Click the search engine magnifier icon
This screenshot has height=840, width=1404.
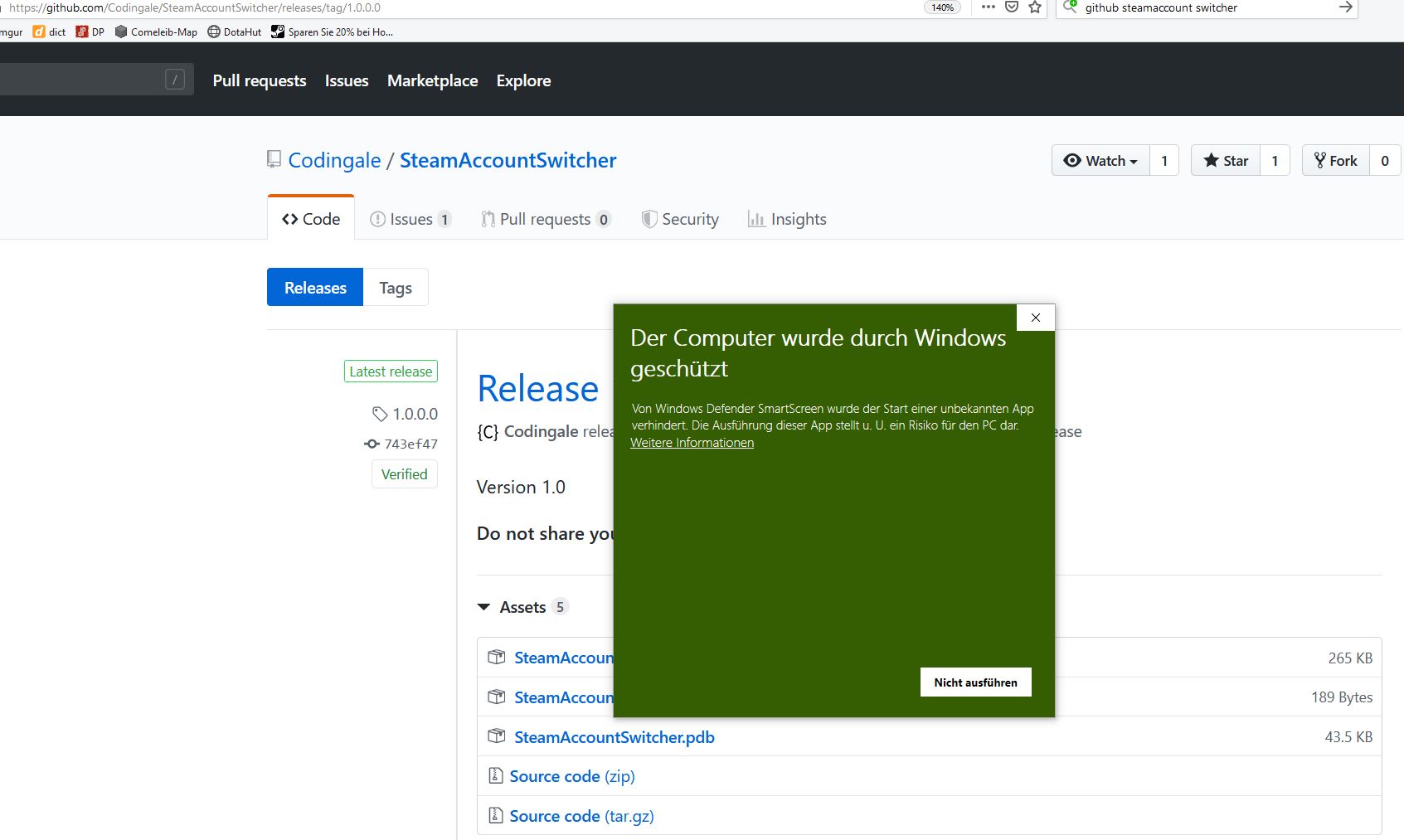click(x=1070, y=7)
